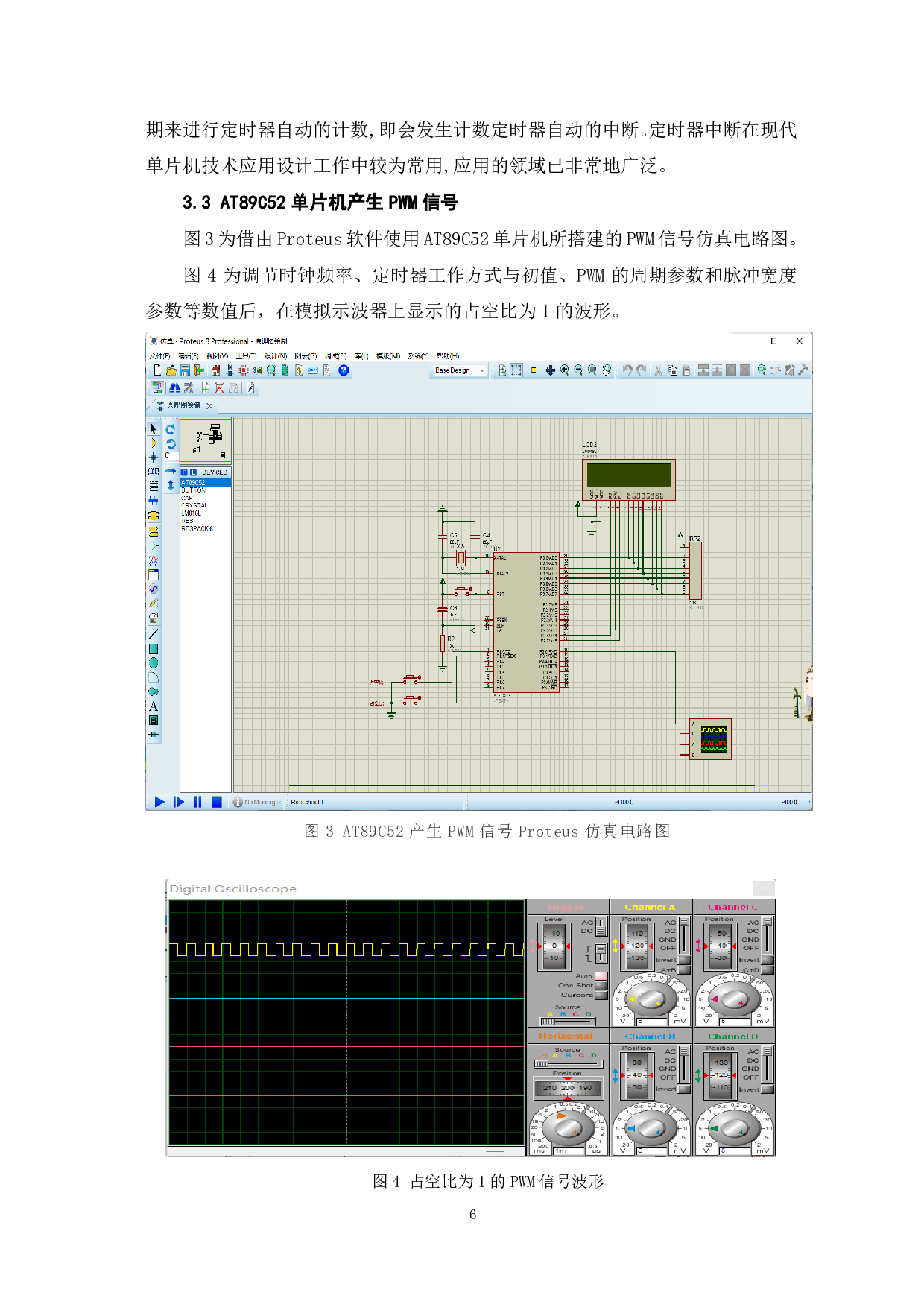Click the 'P' pick devices icon
This screenshot has height=1307, width=924.
click(x=184, y=472)
